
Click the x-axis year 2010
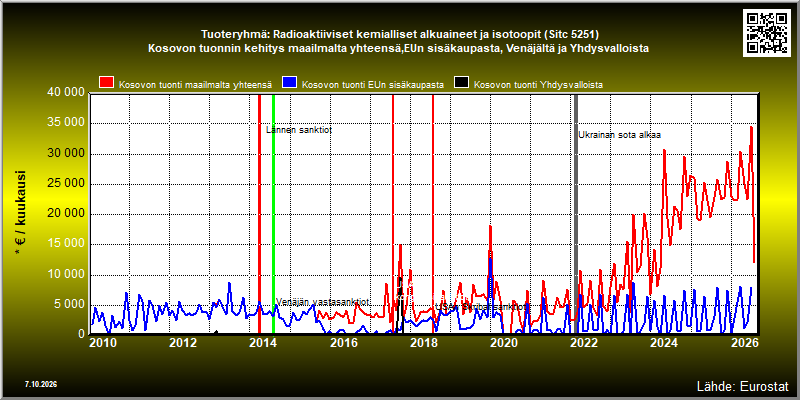pos(103,342)
